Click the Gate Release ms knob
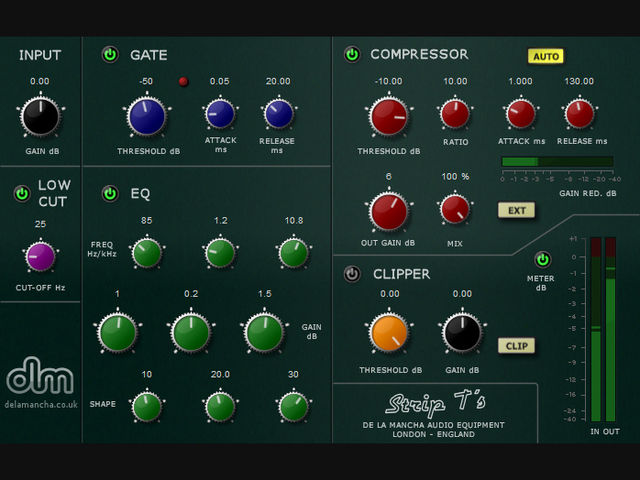Screen dimensions: 640x480 click(279, 114)
